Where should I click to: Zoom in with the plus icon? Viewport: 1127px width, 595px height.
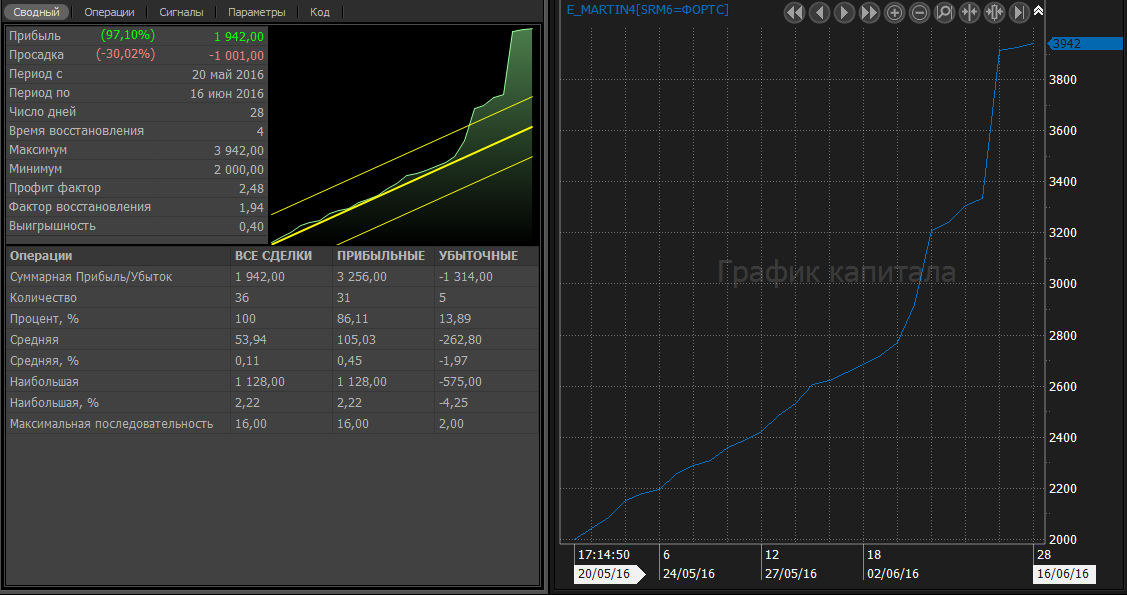pos(894,12)
